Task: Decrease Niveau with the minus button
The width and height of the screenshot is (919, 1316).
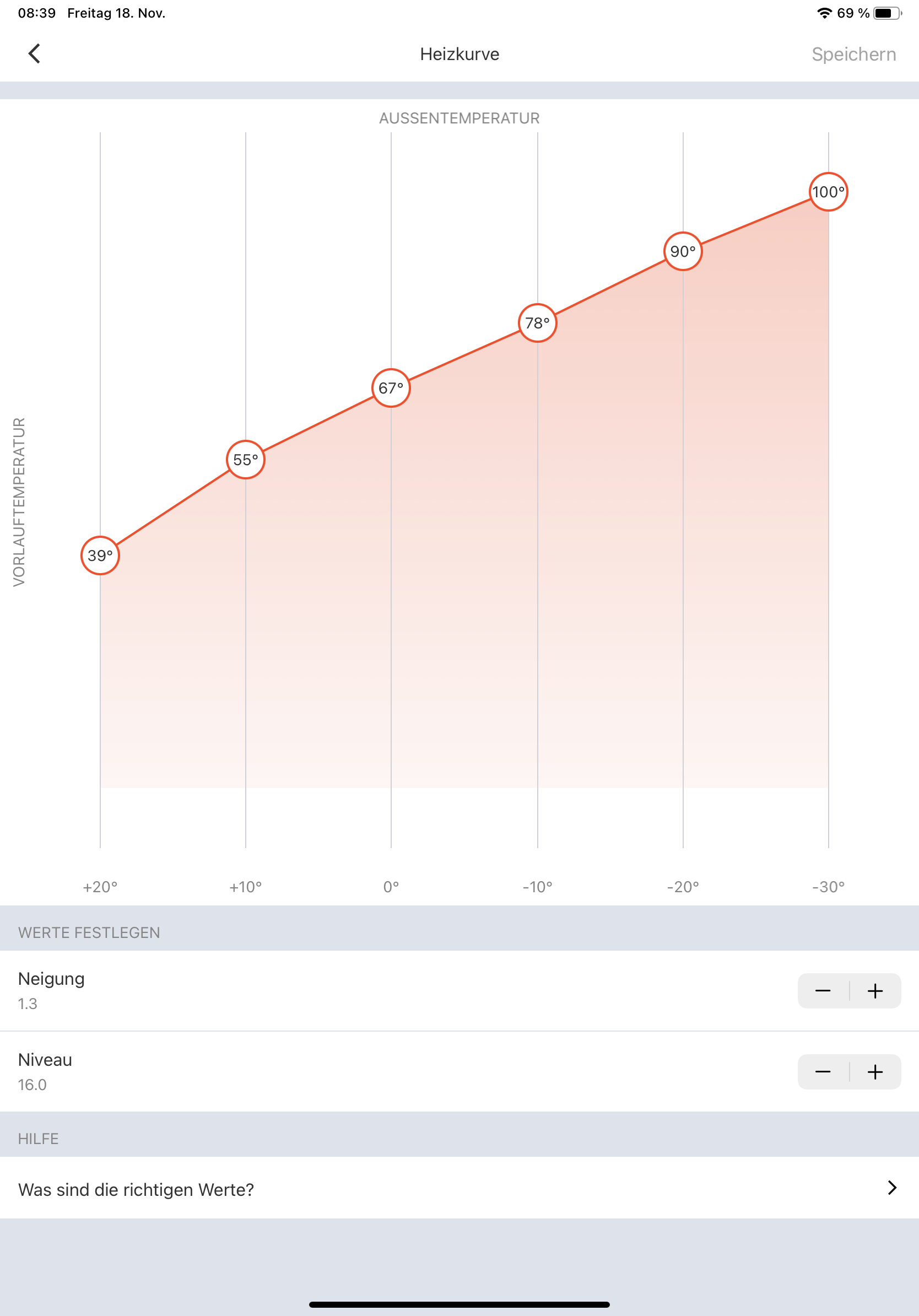Action: [x=823, y=1072]
